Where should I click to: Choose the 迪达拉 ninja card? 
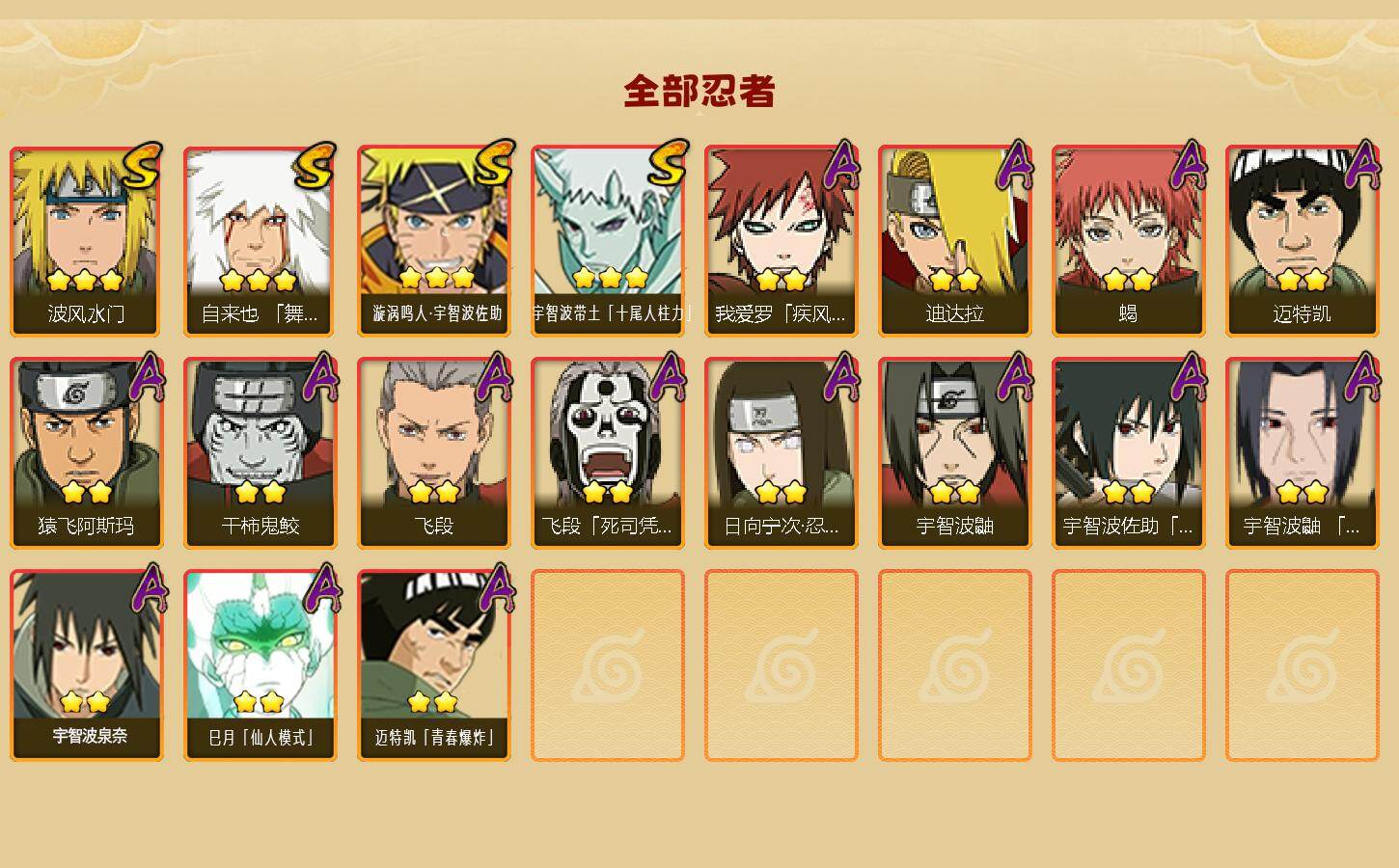click(x=955, y=241)
